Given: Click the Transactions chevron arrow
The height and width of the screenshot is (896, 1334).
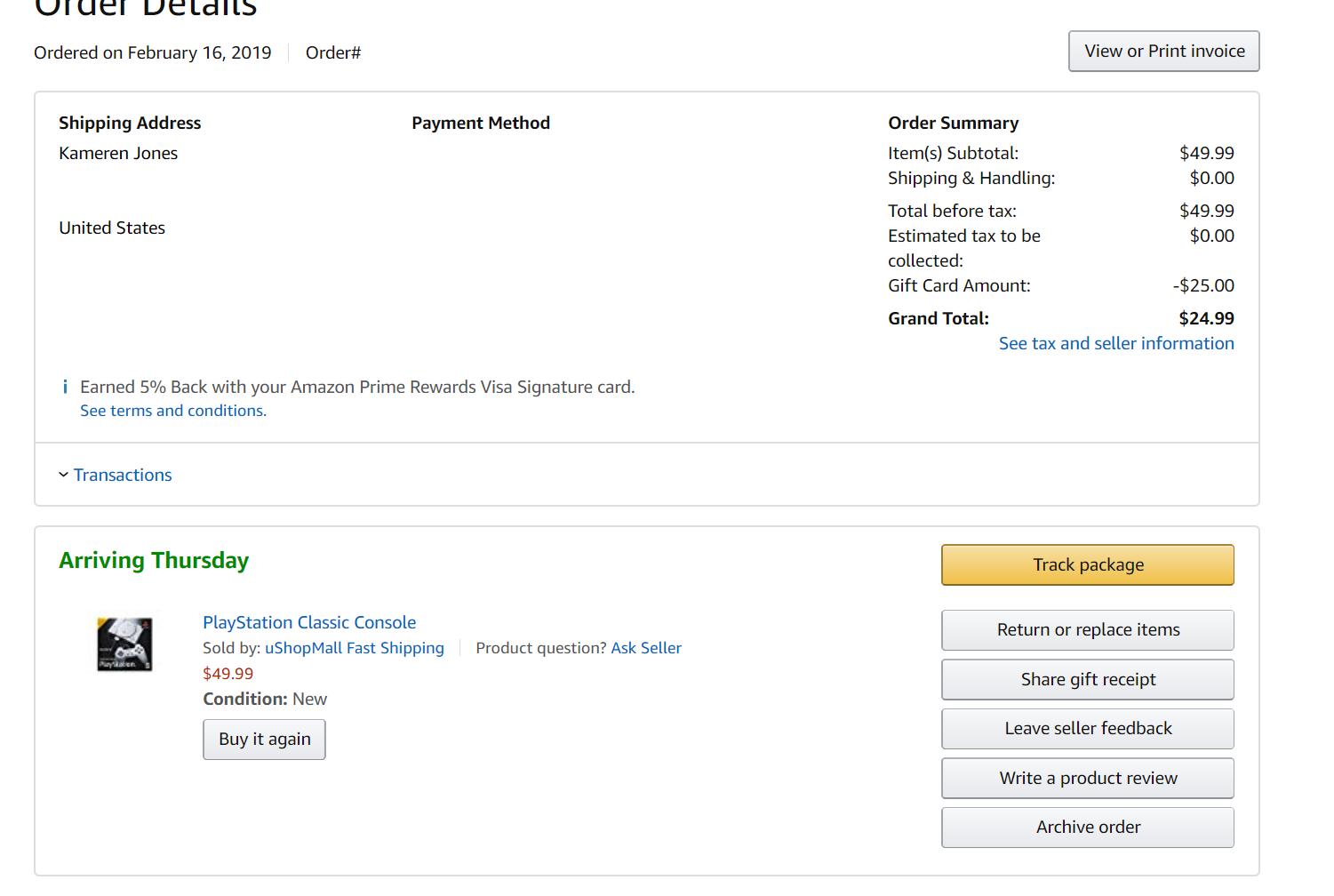Looking at the screenshot, I should pos(63,475).
